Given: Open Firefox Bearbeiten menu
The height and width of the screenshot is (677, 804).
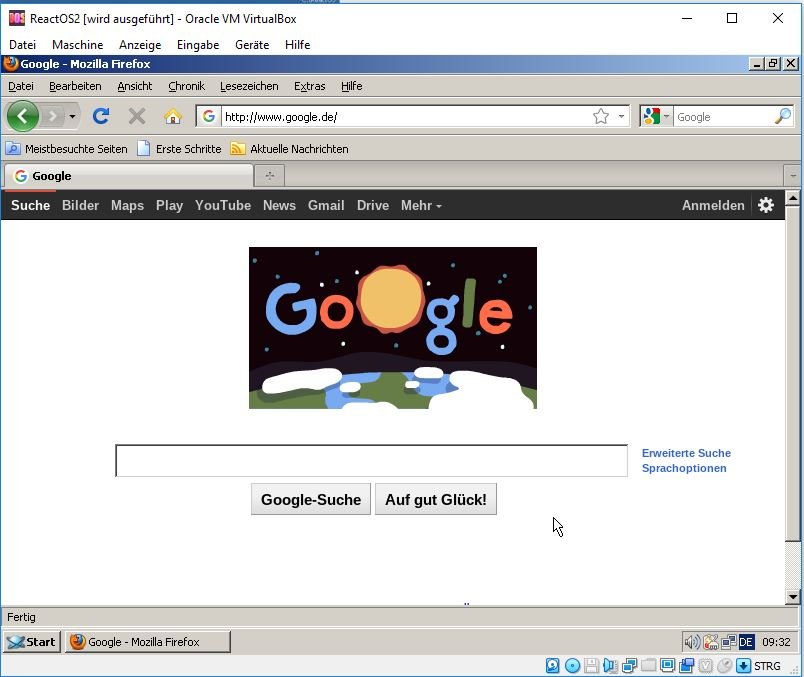Looking at the screenshot, I should tap(75, 86).
